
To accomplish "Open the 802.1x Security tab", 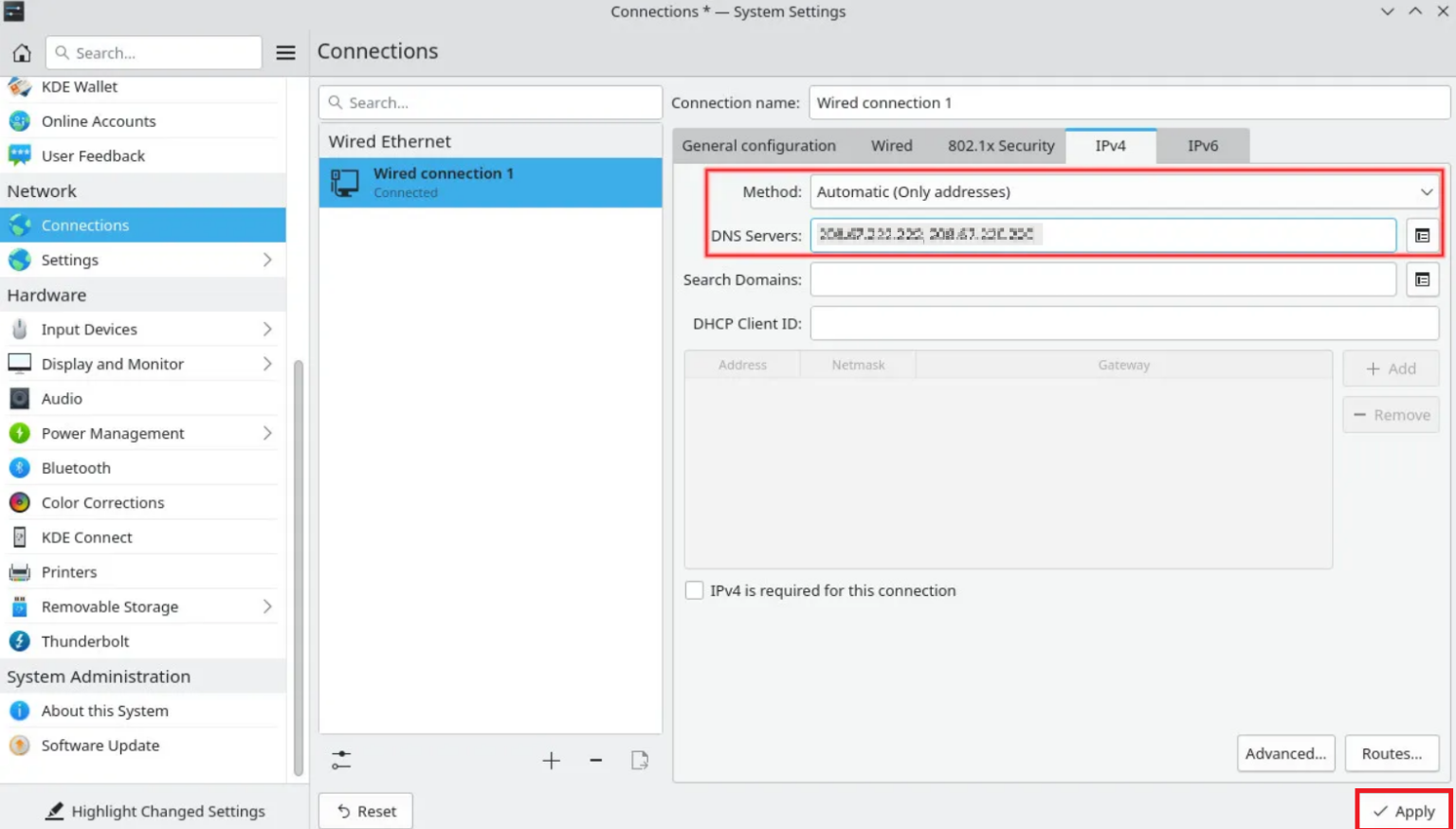I will 1000,145.
